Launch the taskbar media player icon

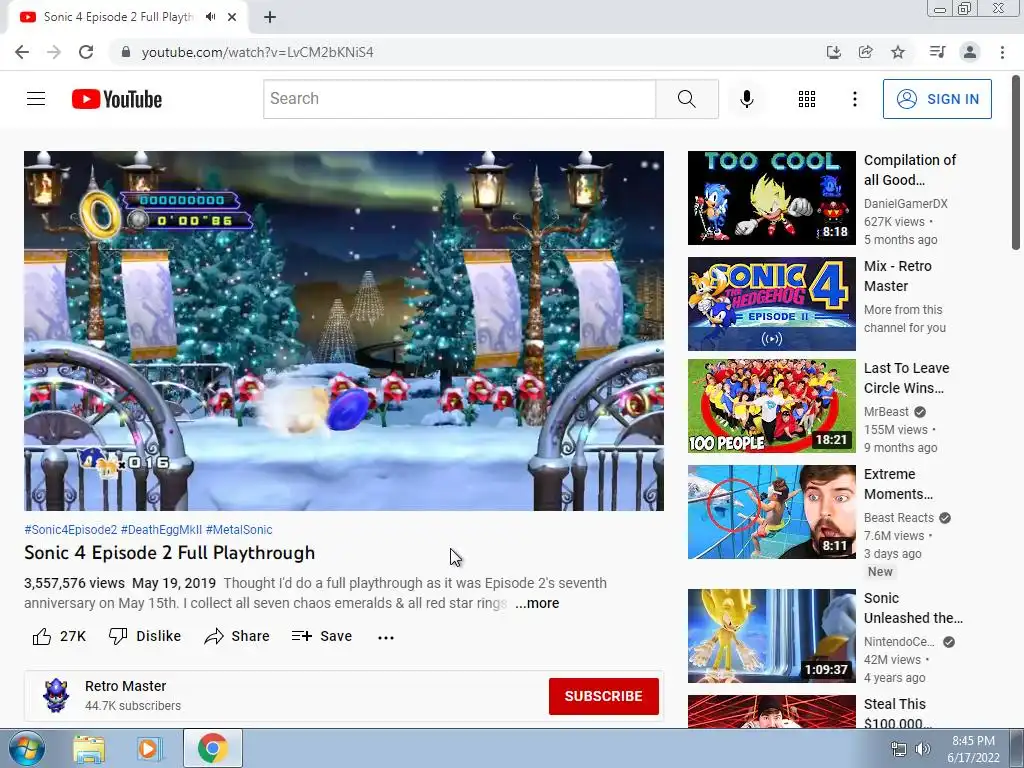tap(148, 749)
